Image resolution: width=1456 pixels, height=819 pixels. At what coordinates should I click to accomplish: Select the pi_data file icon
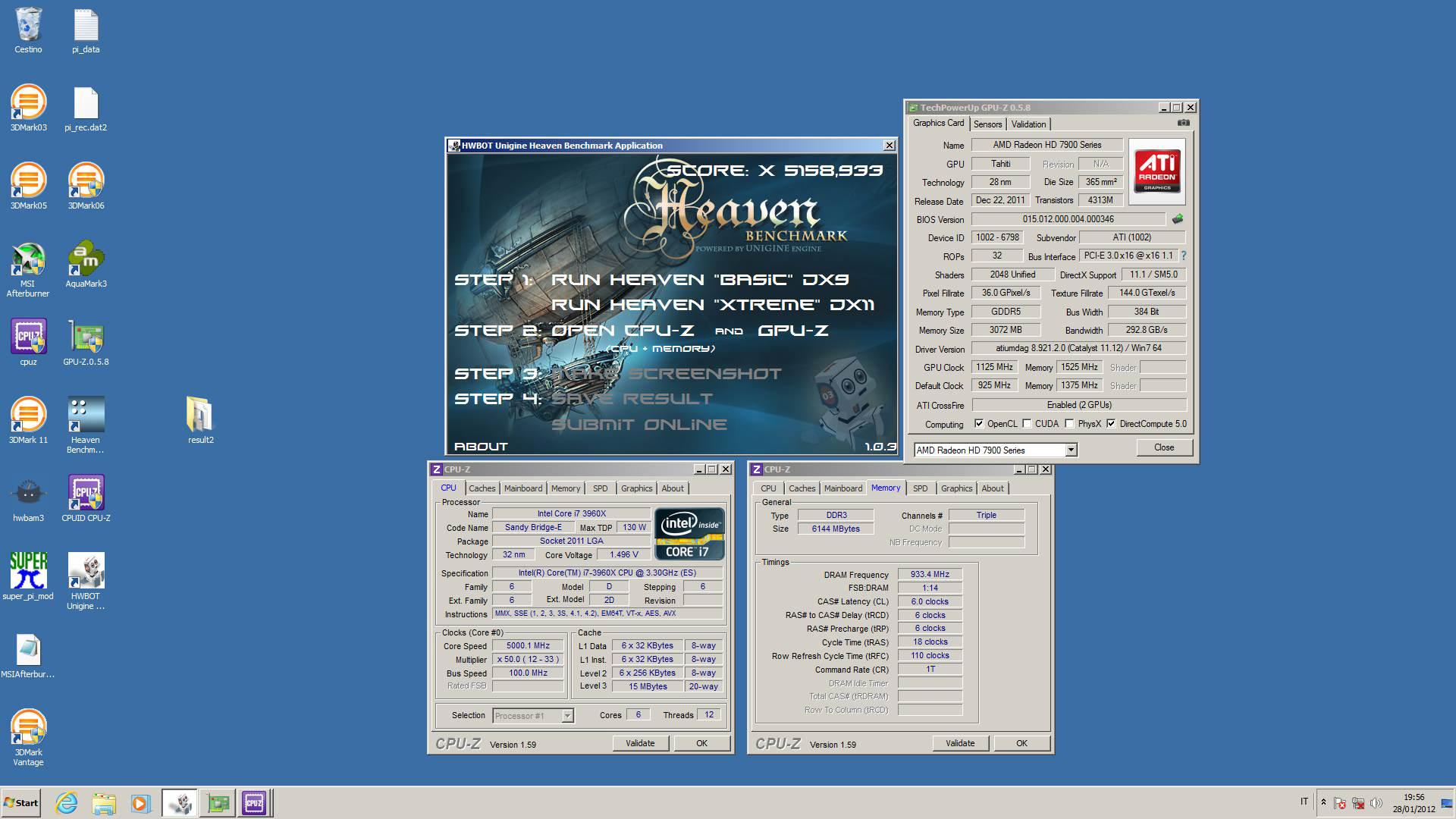point(86,30)
